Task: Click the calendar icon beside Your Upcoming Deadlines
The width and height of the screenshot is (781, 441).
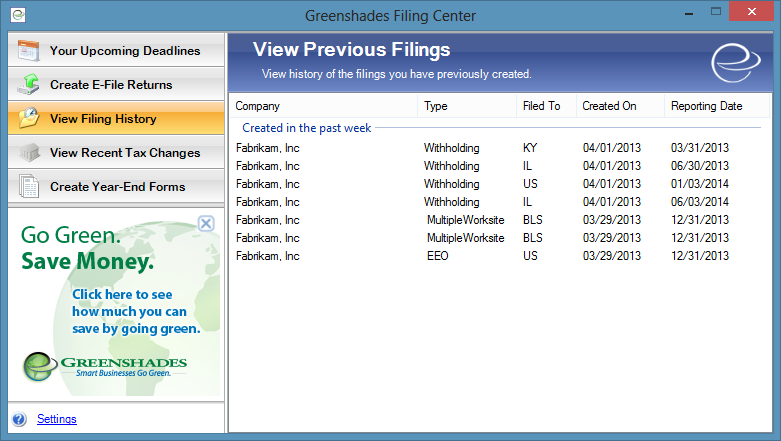Action: (x=28, y=51)
